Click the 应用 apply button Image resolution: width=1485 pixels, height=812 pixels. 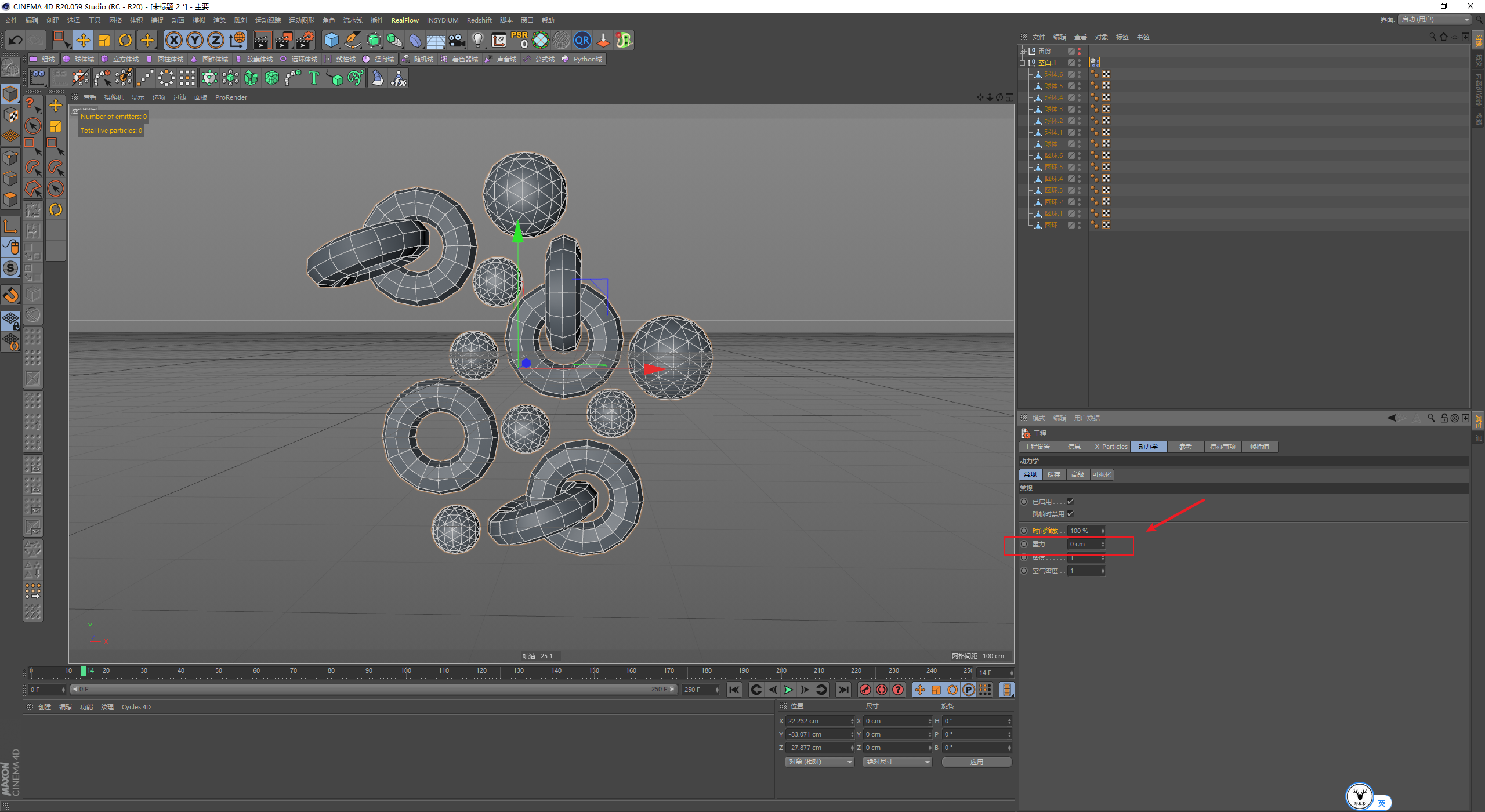pos(977,762)
